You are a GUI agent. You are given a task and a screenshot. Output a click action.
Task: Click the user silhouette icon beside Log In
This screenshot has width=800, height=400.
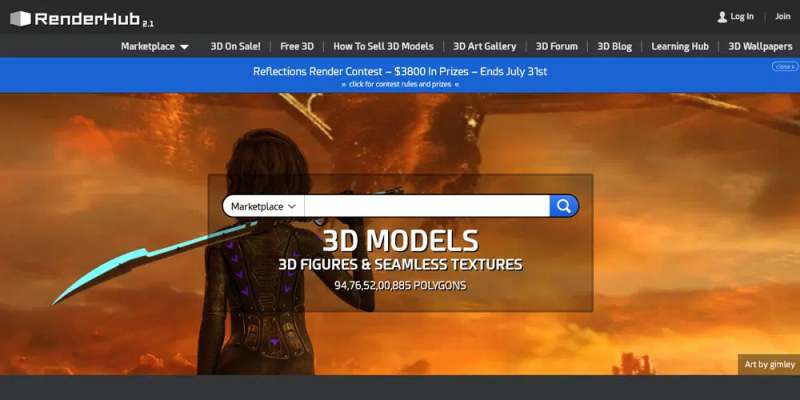click(722, 17)
